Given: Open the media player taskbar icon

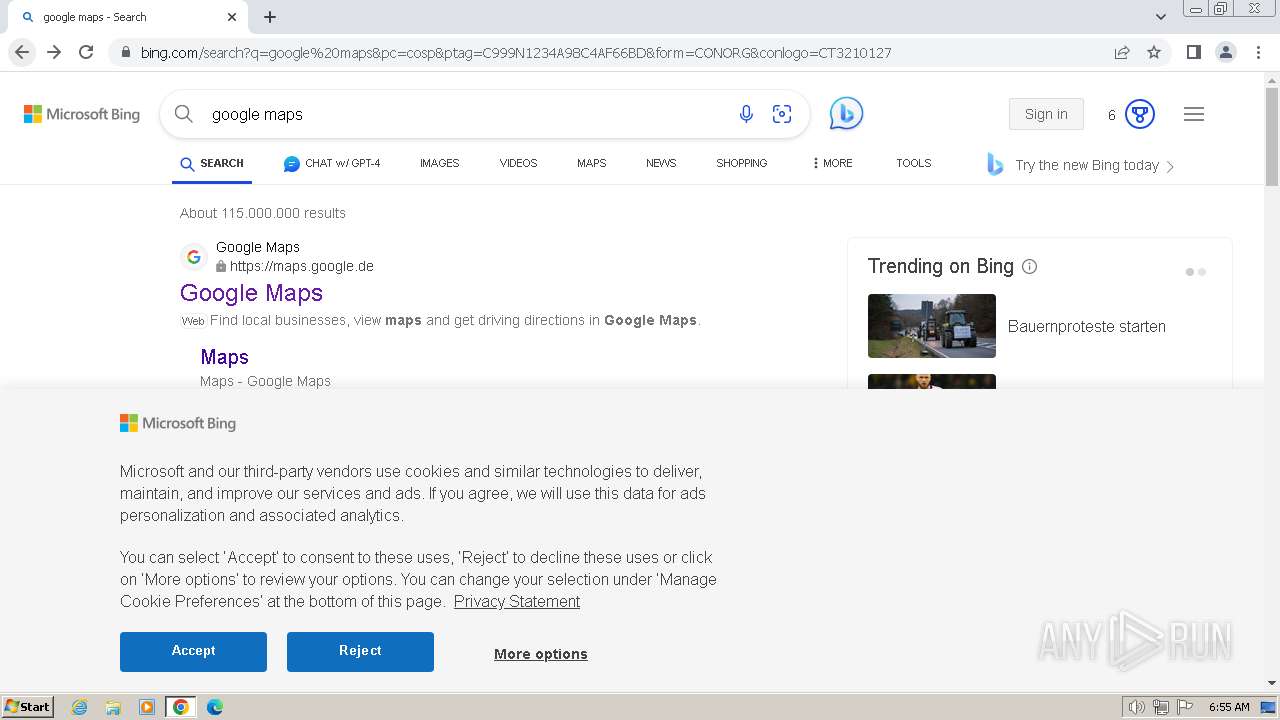Looking at the screenshot, I should click(x=147, y=707).
